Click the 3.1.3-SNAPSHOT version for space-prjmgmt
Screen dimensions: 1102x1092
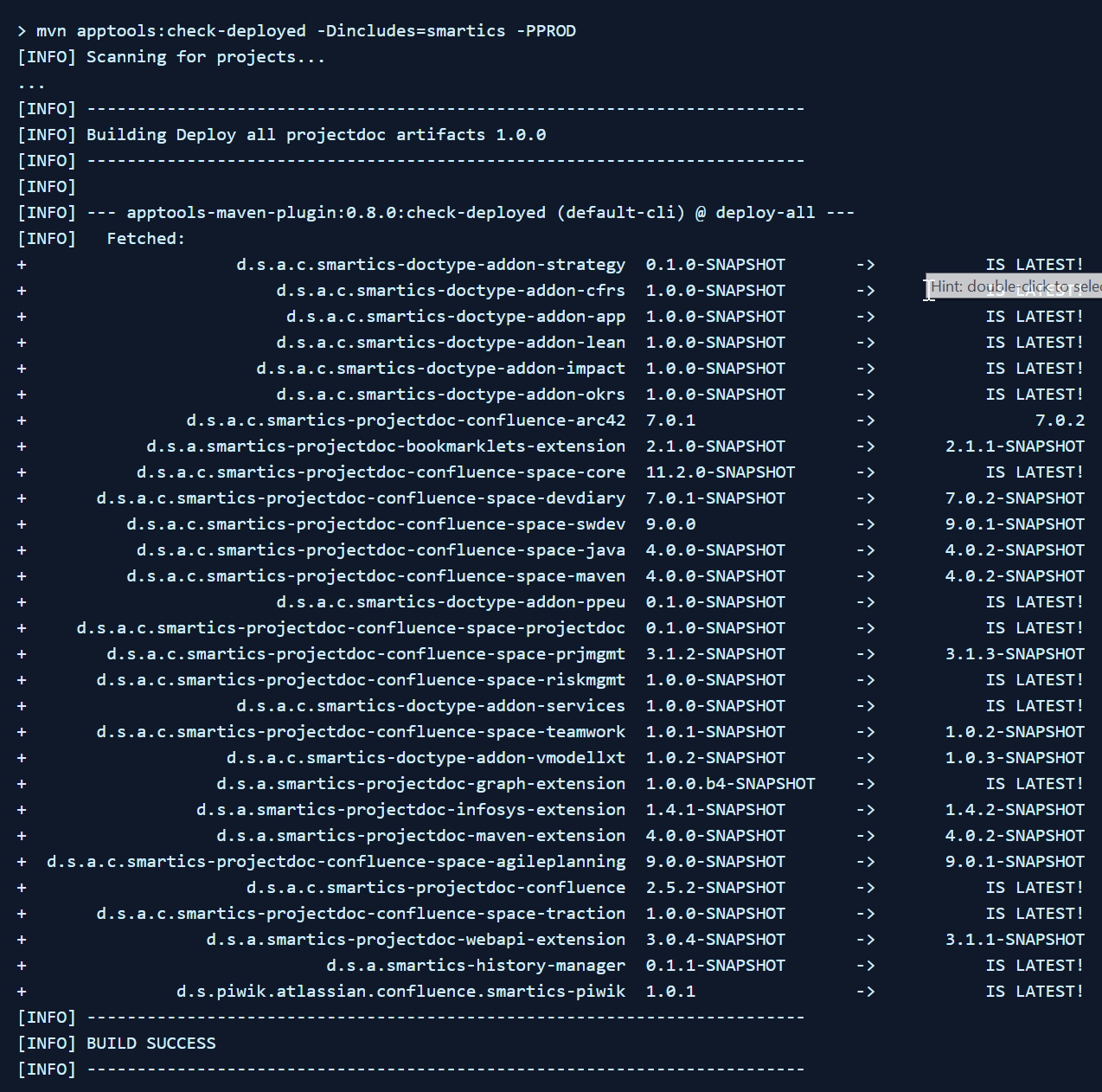(1014, 654)
